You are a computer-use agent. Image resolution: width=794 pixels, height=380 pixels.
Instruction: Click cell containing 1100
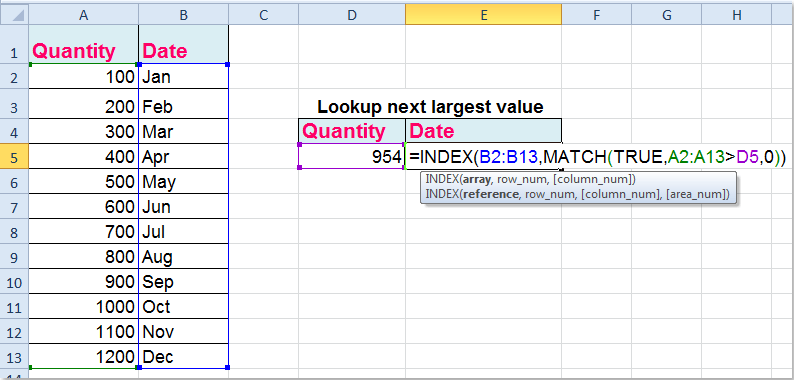84,332
